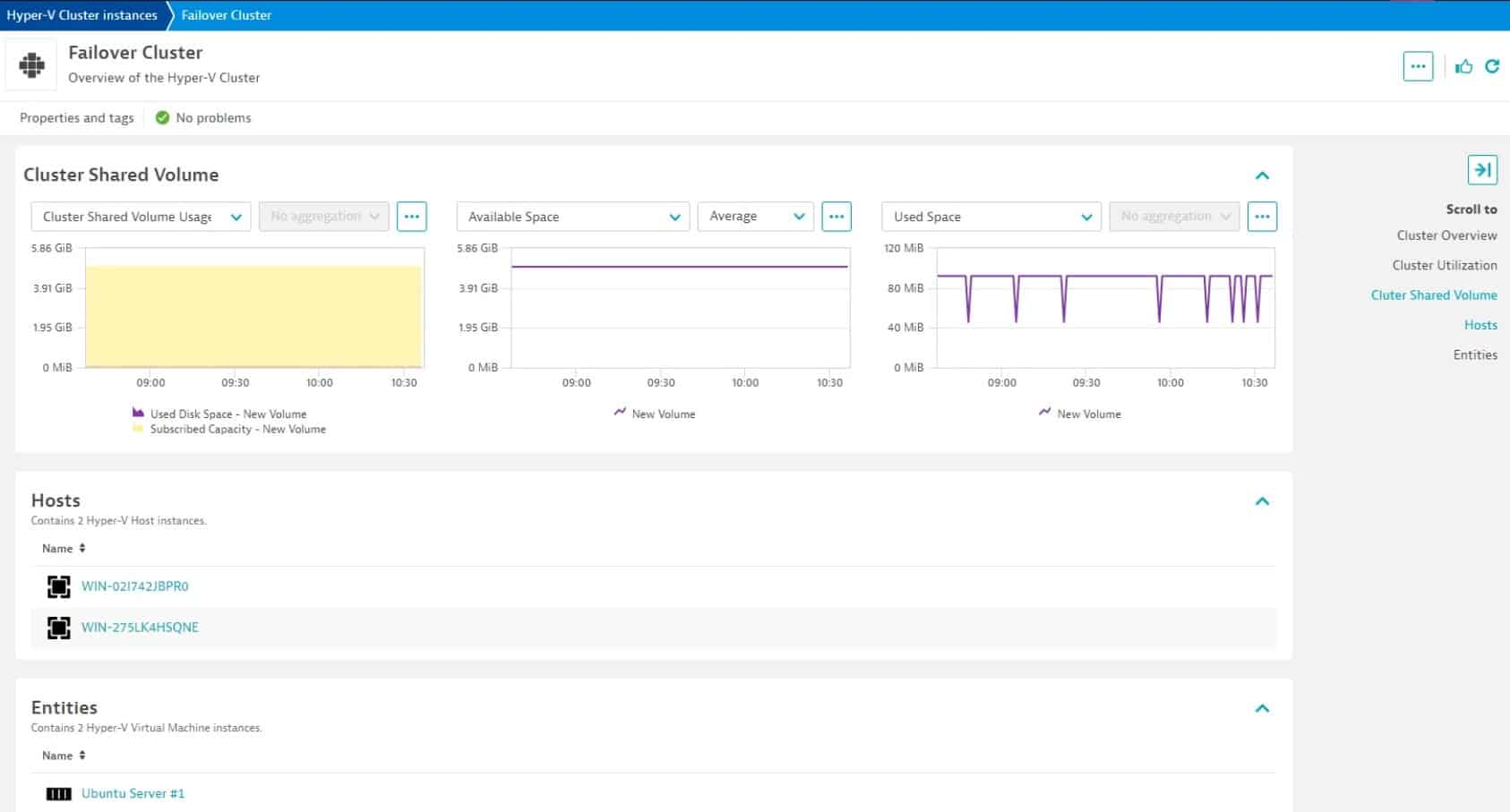Open options for Cluster Shared Volume Usage chart

(412, 217)
